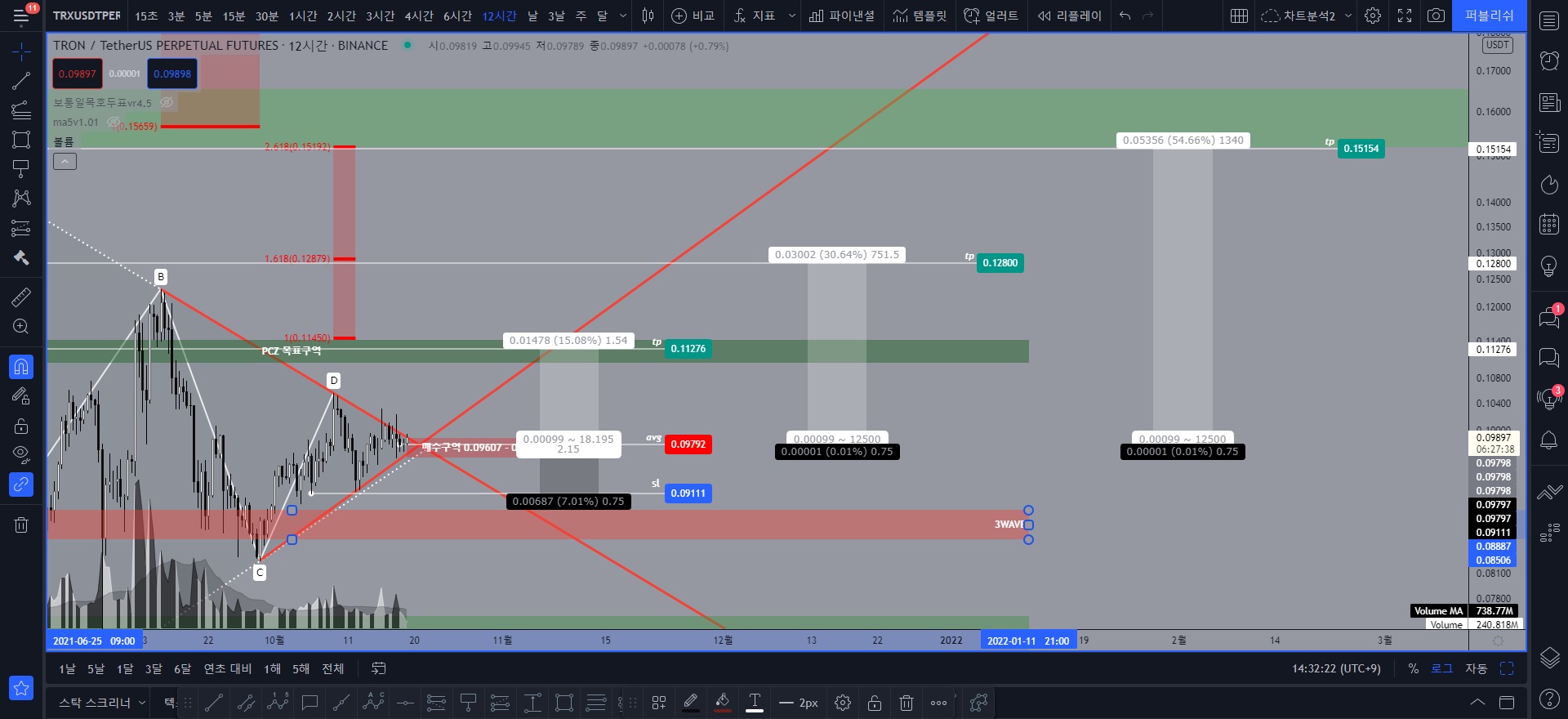Open the geometric shapes tool group
1568x719 pixels.
21,140
